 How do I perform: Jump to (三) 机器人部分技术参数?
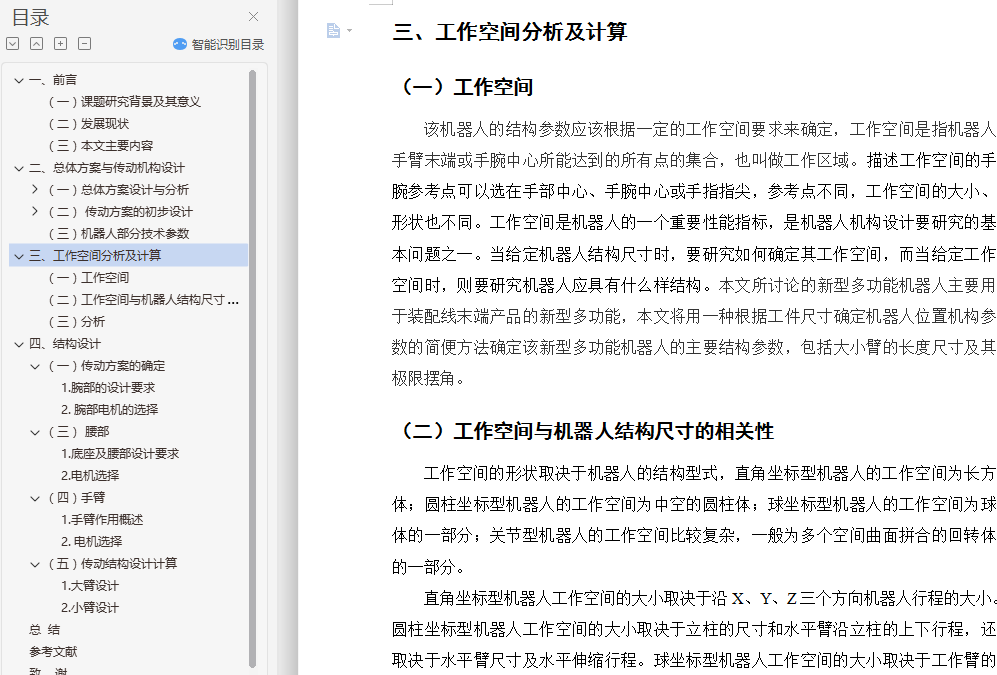pyautogui.click(x=119, y=234)
